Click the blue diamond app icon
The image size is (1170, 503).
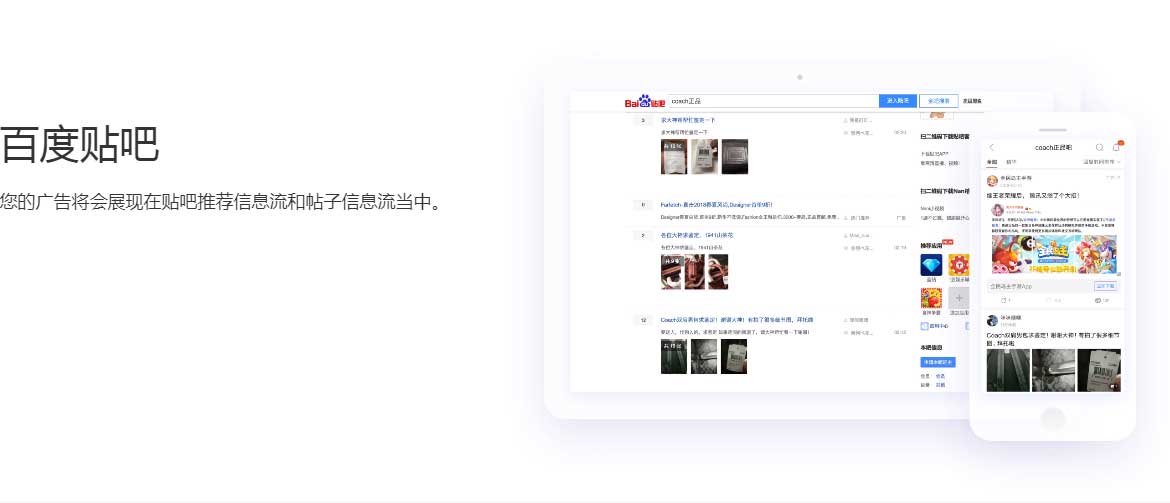pyautogui.click(x=931, y=266)
